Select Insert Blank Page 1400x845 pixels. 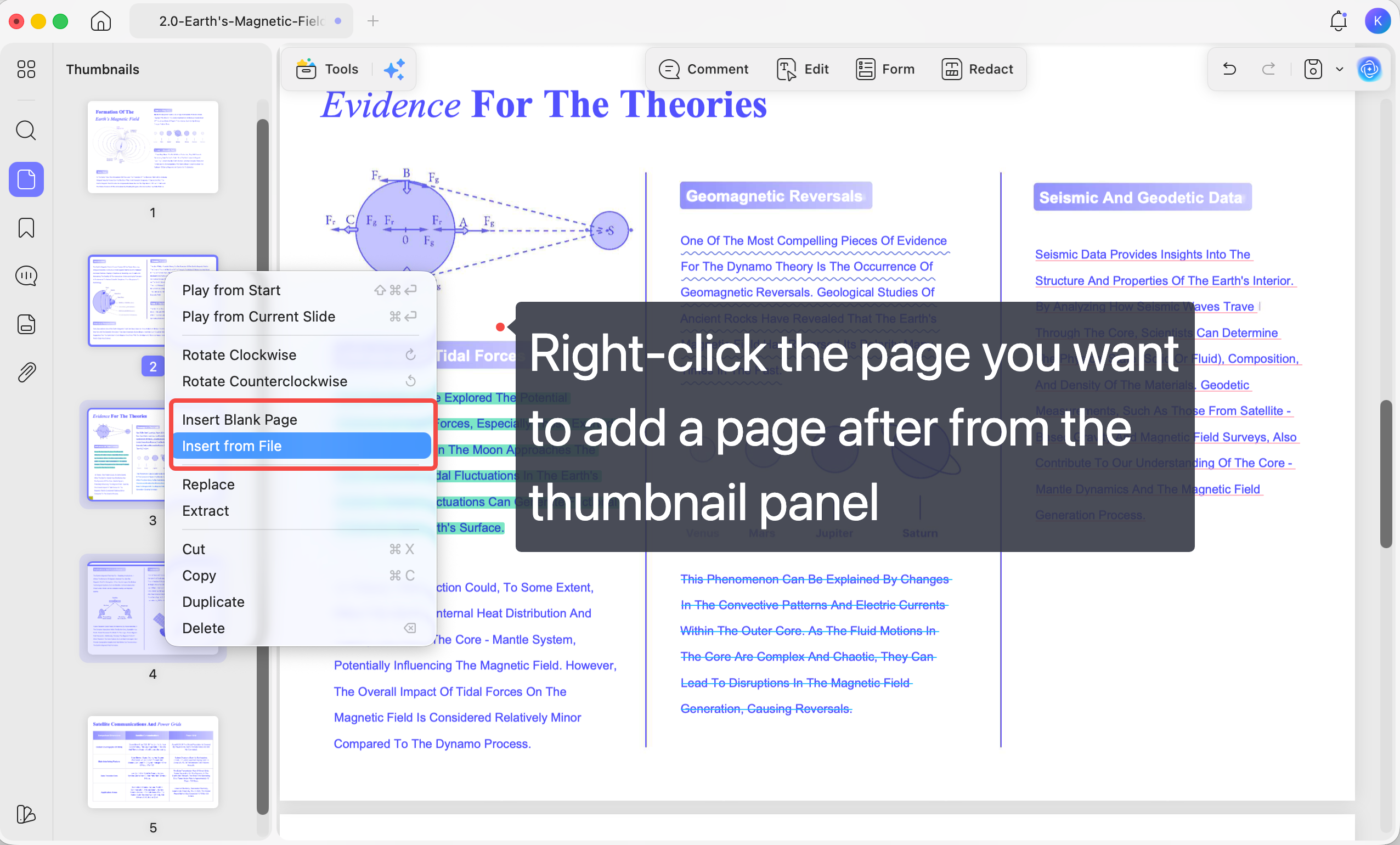[300, 420]
